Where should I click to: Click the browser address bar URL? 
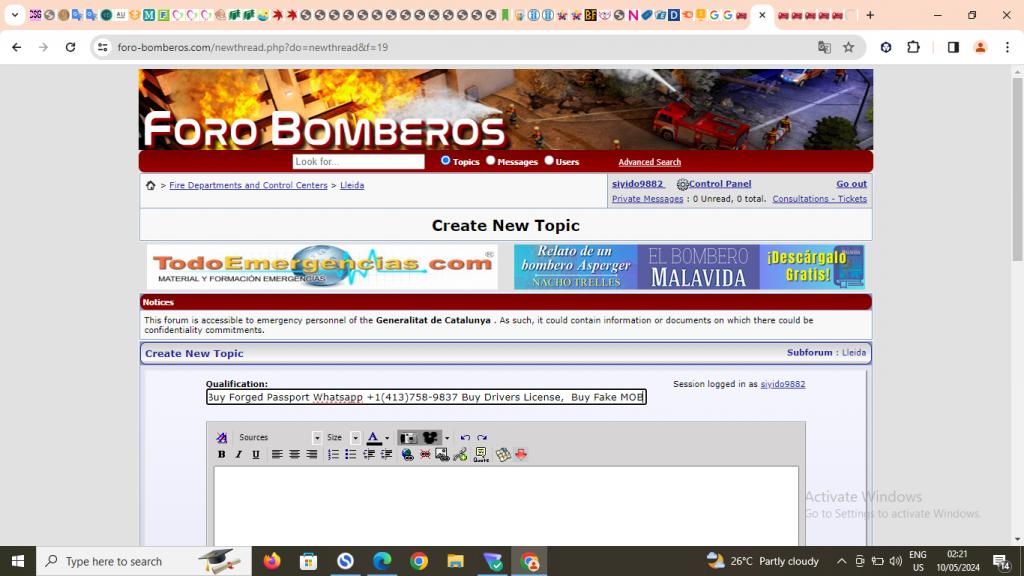pos(253,47)
